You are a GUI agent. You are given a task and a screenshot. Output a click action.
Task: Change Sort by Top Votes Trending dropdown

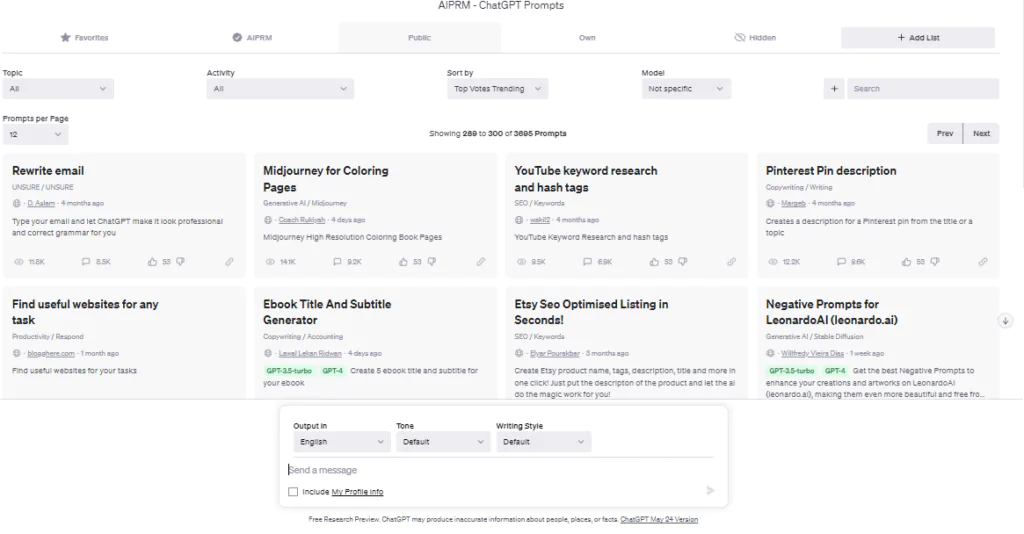497,89
